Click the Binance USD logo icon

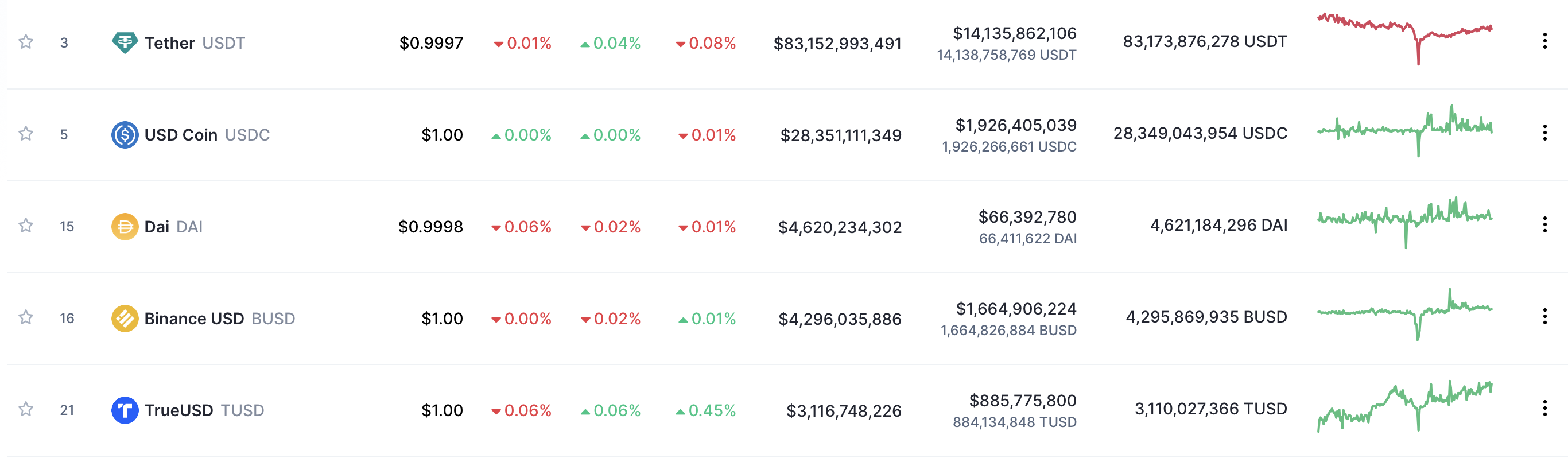click(125, 319)
